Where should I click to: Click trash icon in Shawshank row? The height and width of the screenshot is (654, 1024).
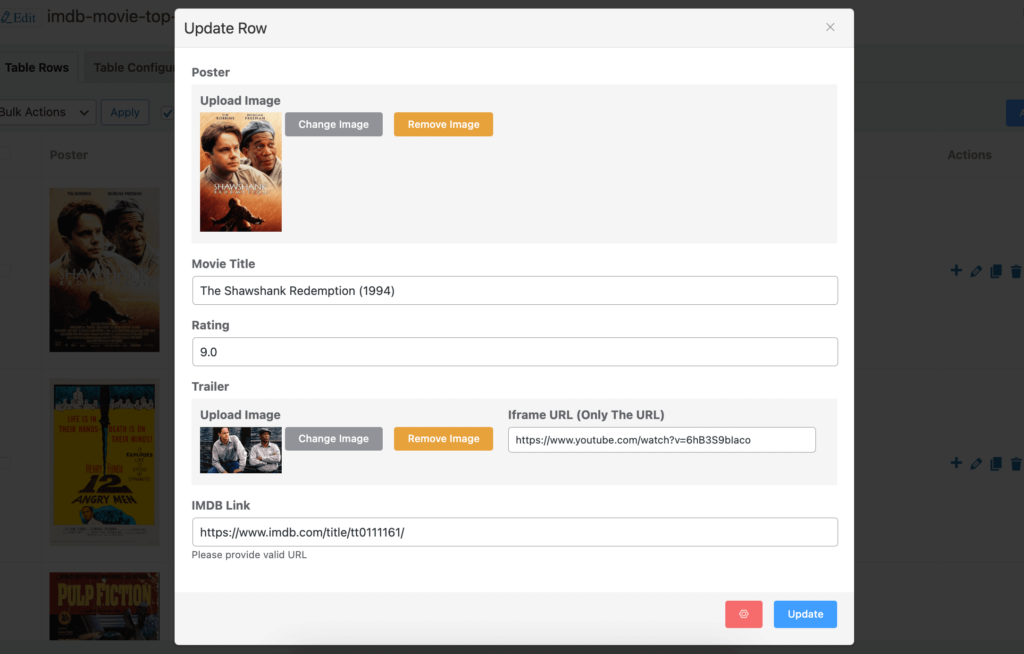tap(1016, 271)
